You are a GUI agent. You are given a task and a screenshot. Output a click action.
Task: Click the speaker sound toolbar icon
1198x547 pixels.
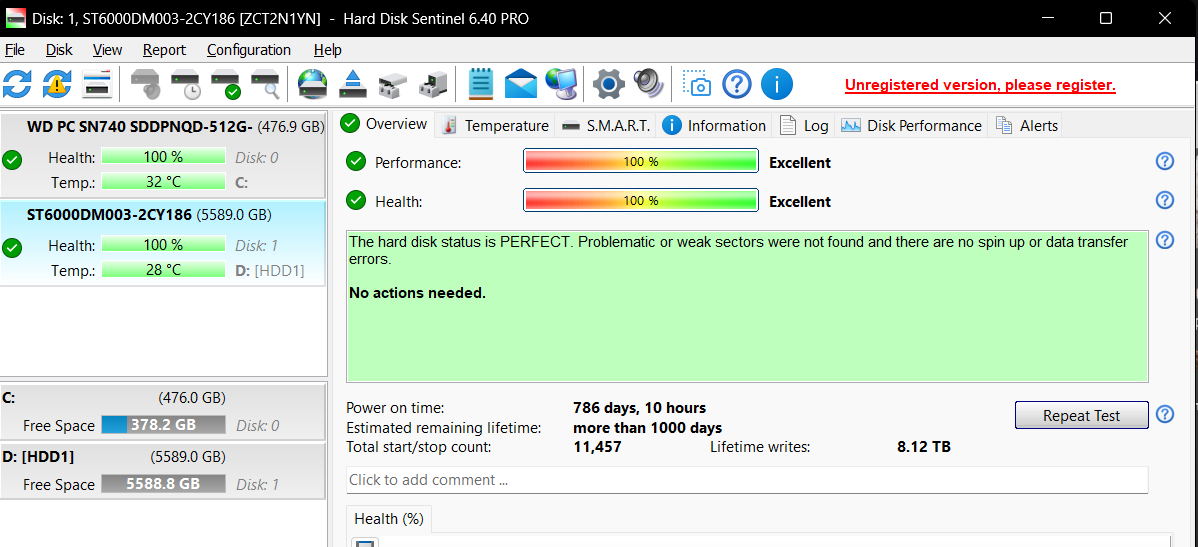tap(649, 83)
